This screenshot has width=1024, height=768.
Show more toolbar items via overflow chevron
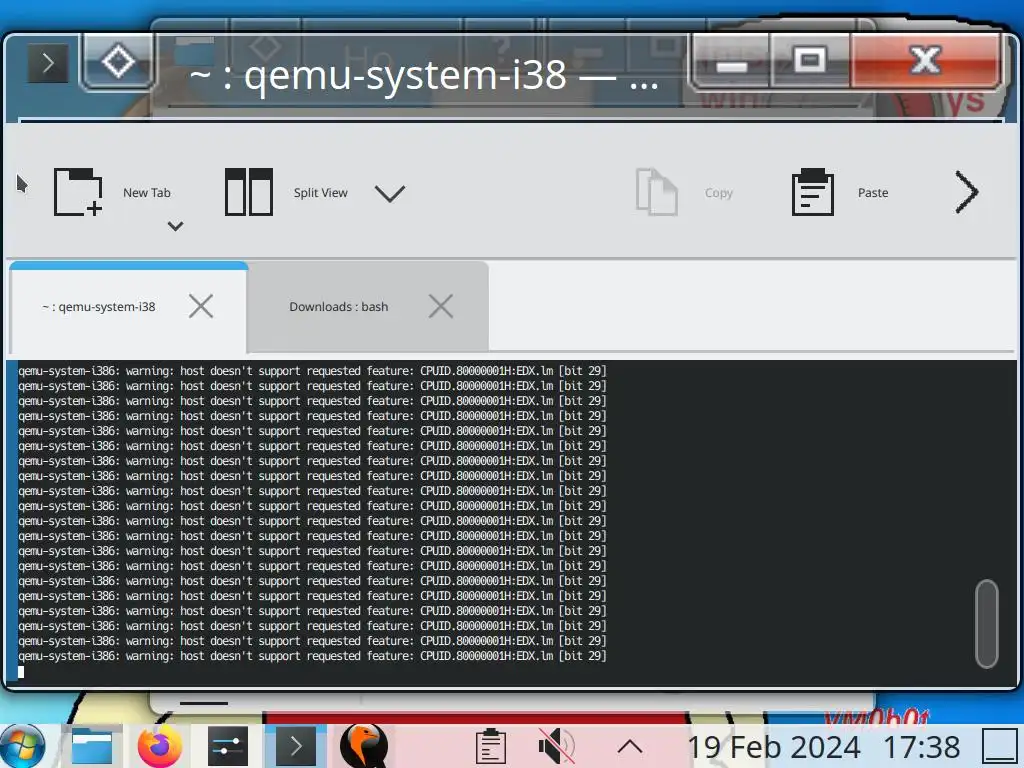click(x=967, y=192)
